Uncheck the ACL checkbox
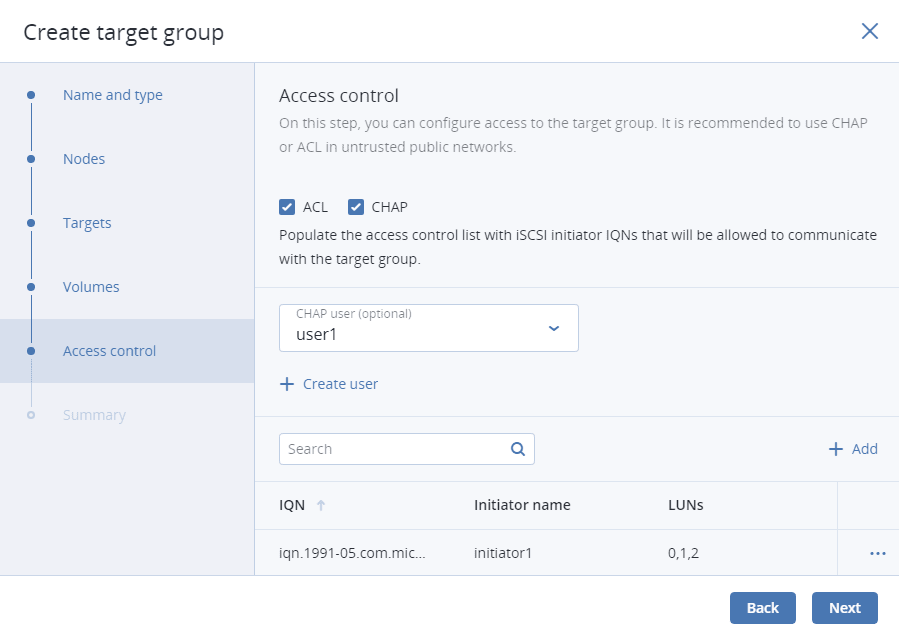 287,207
